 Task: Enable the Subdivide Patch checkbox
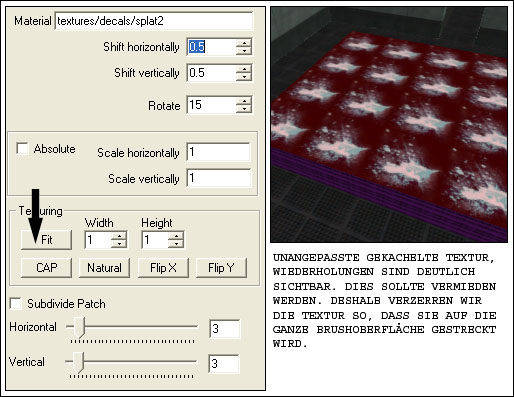[x=16, y=304]
